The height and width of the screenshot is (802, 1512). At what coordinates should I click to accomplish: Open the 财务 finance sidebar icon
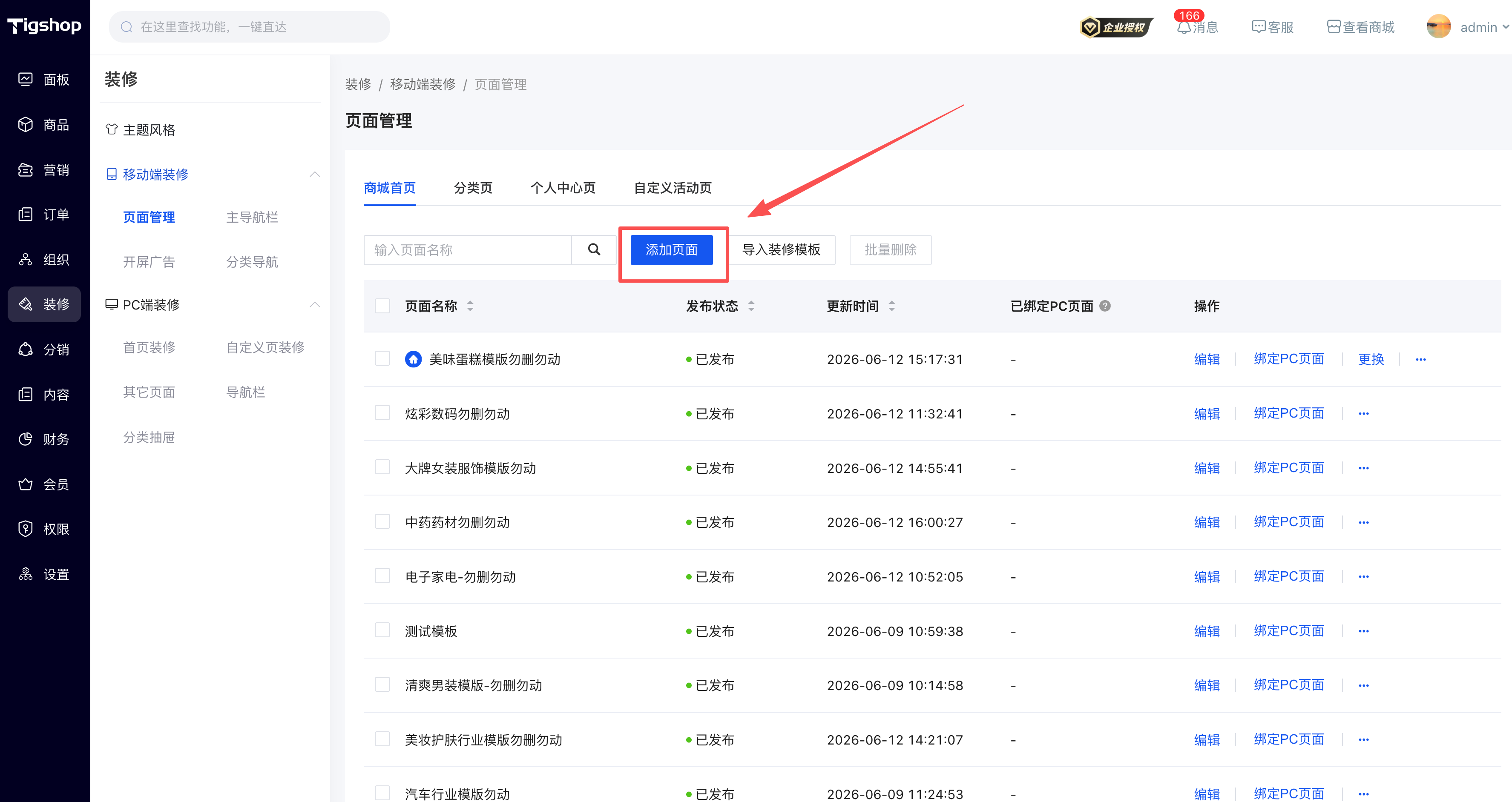[x=25, y=439]
